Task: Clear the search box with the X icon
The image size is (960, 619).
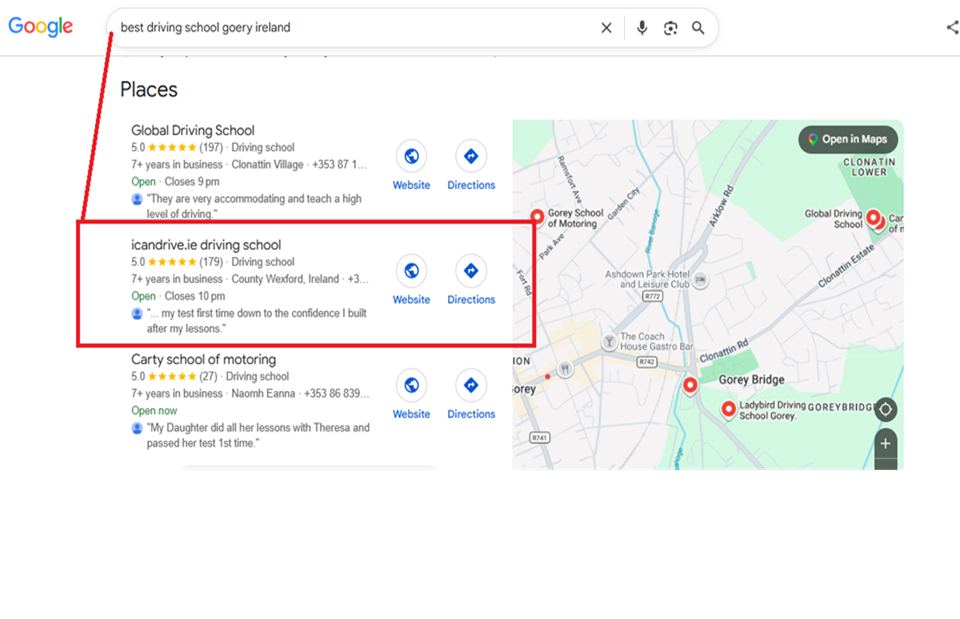Action: pyautogui.click(x=606, y=28)
